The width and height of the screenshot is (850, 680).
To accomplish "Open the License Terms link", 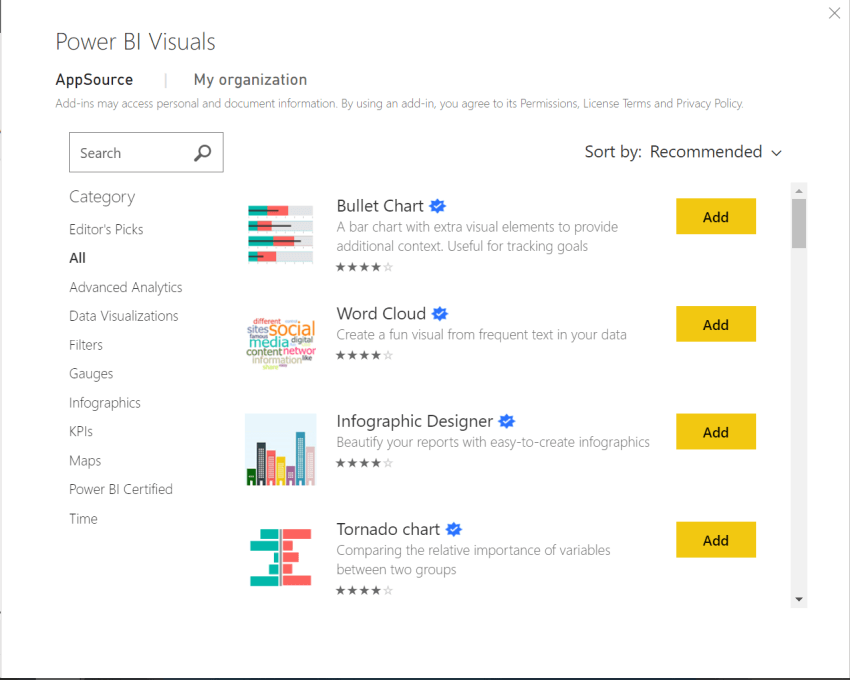I will pos(620,103).
